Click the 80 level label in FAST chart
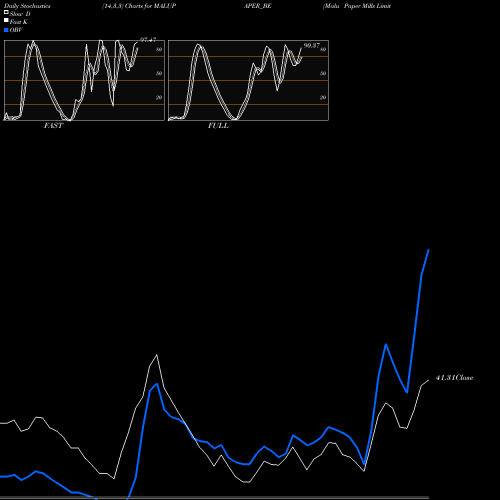 point(159,50)
